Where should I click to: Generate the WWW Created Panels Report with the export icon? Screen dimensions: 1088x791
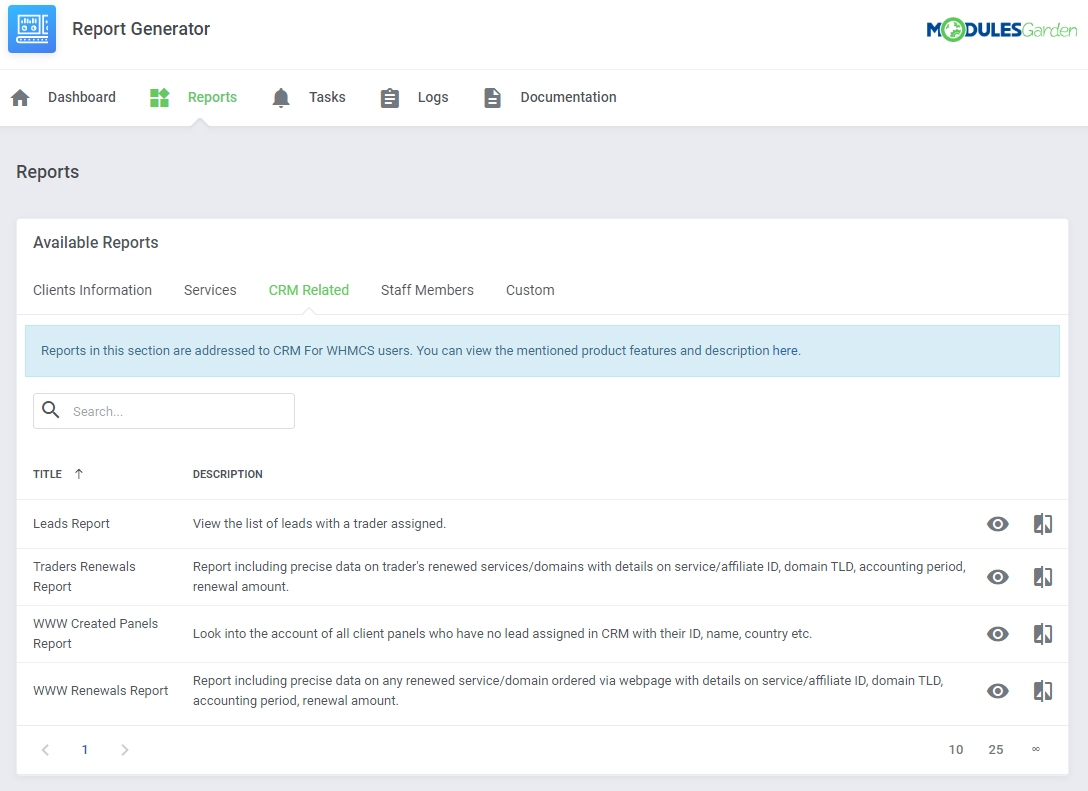pos(1043,633)
